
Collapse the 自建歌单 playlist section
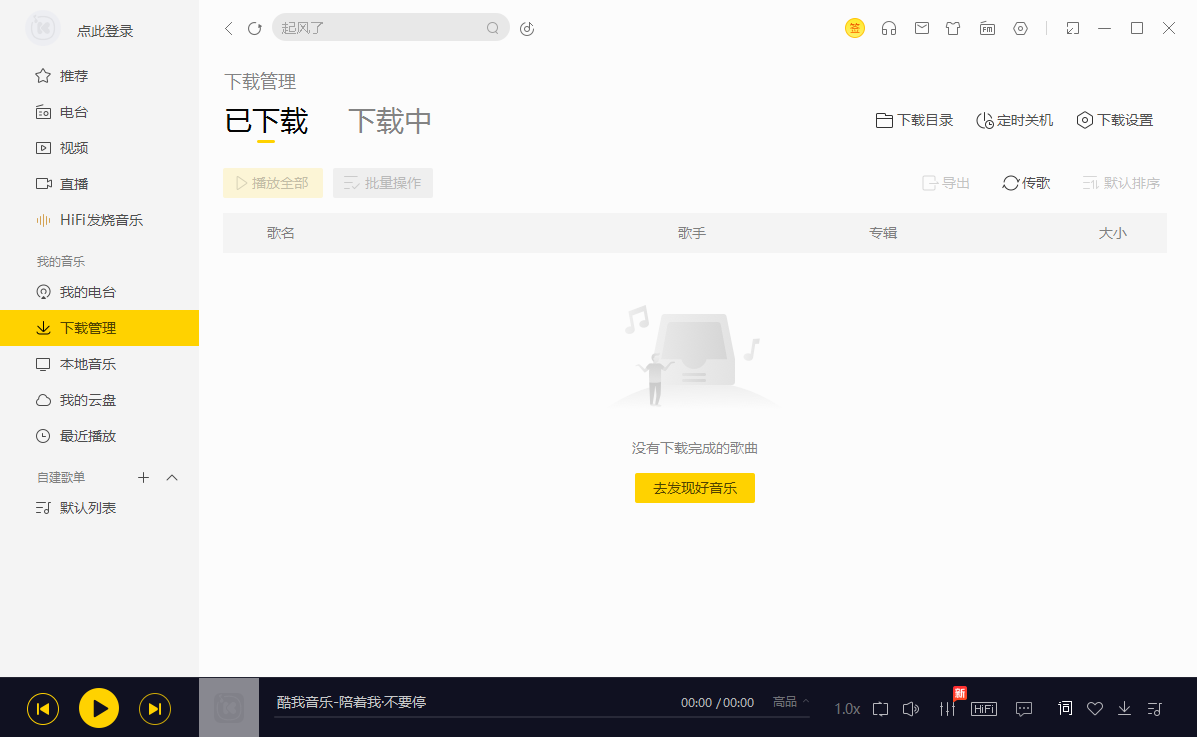[172, 477]
